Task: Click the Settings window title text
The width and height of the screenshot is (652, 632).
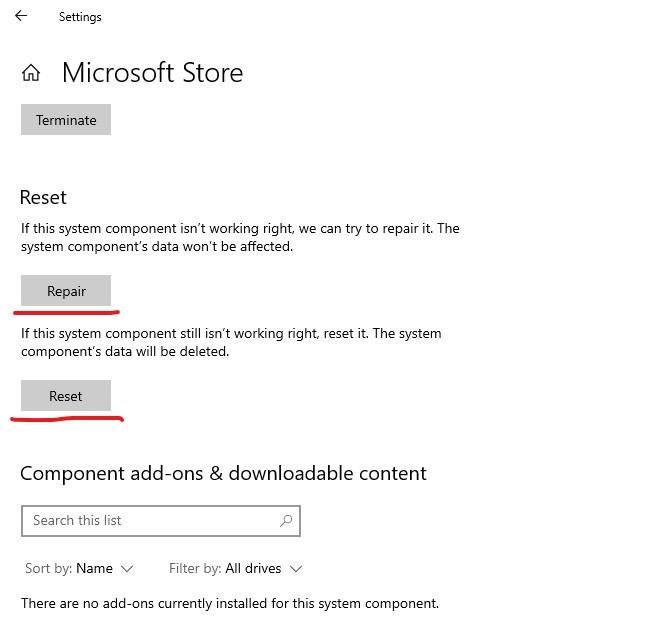Action: 80,17
